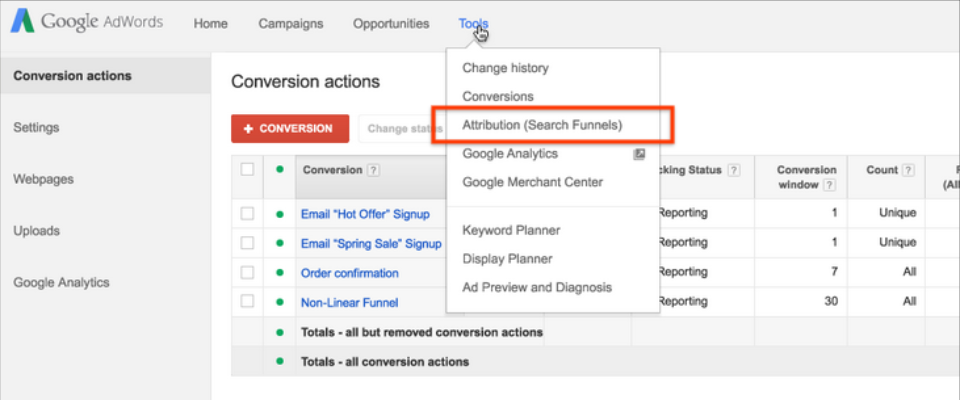This screenshot has height=400, width=960.
Task: Choose Conversions in the Tools menu
Action: (498, 96)
